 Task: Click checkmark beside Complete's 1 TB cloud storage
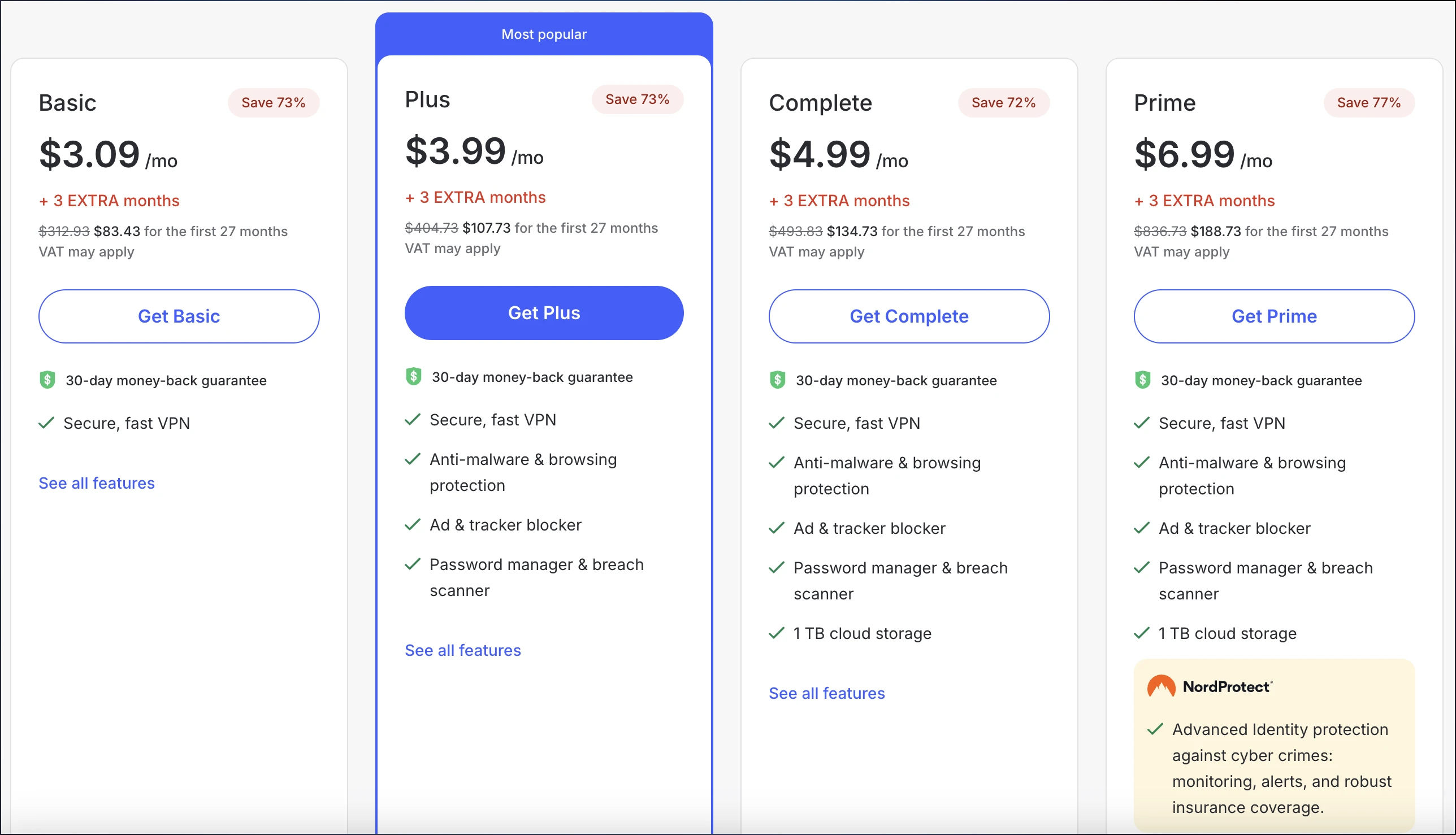pos(776,633)
